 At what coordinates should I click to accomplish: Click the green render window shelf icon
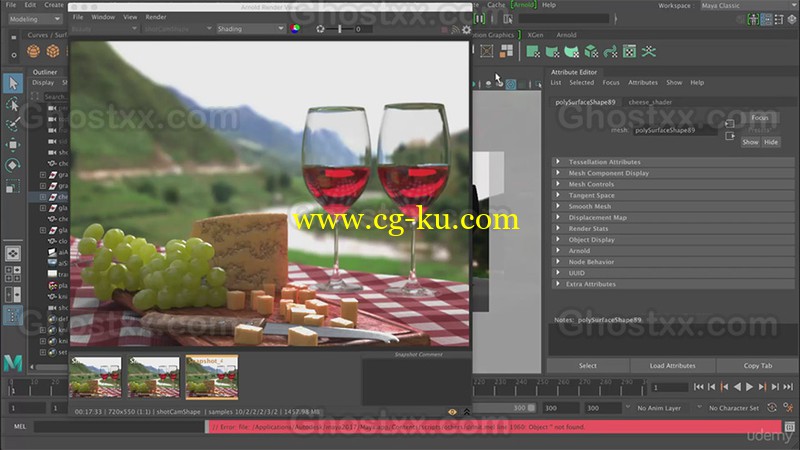tap(630, 52)
